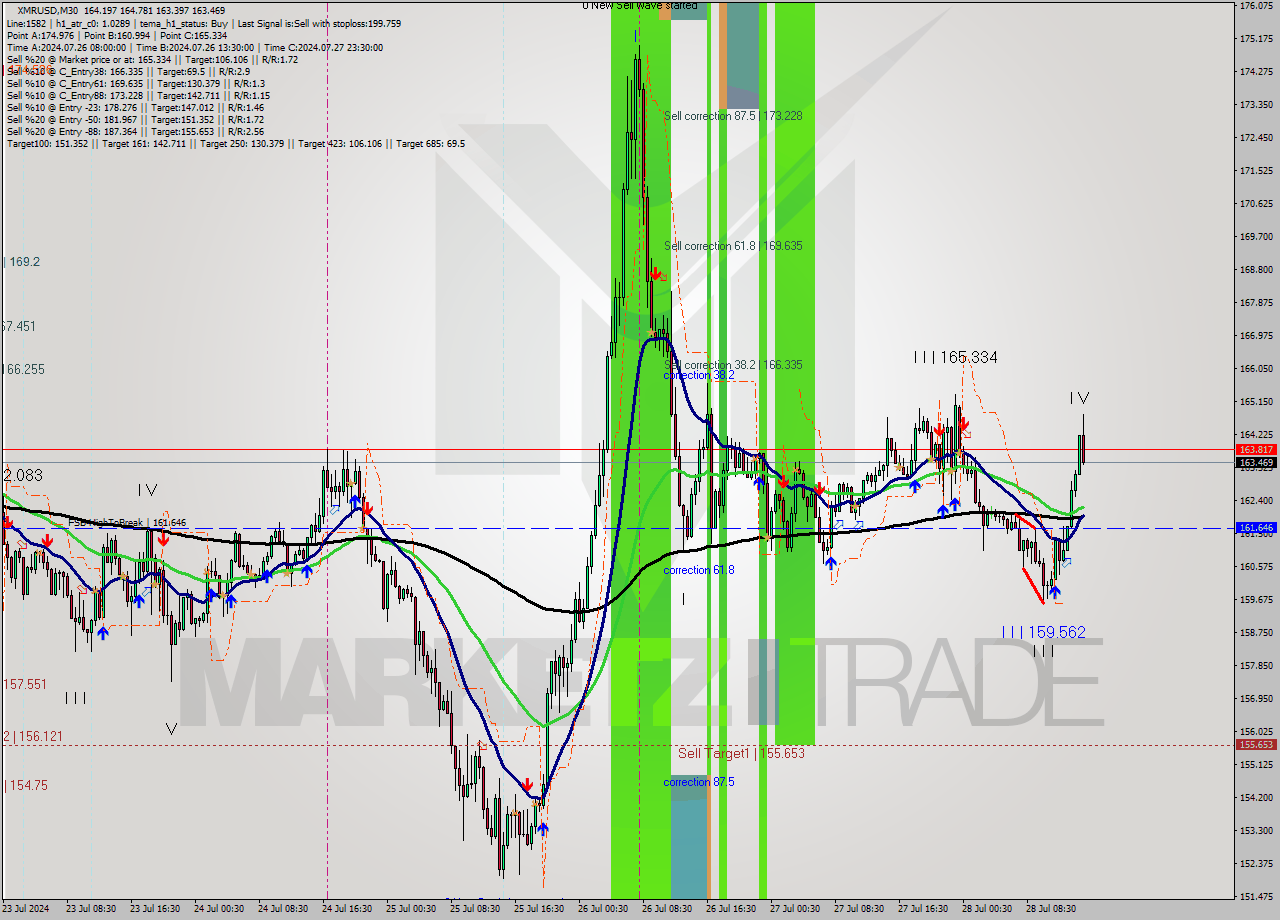Image resolution: width=1280 pixels, height=920 pixels.
Task: Click the 'Sell %20 @ Entry -88: 187.364' line
Action: [135, 131]
